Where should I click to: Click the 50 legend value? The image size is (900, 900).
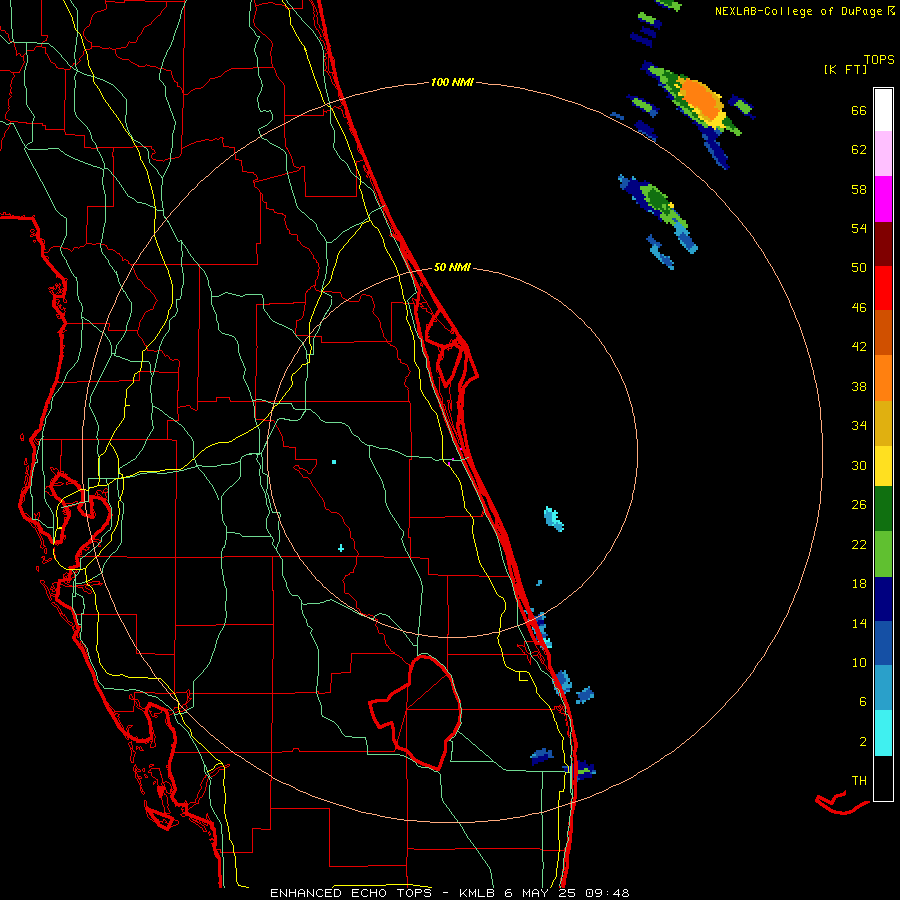pyautogui.click(x=859, y=268)
